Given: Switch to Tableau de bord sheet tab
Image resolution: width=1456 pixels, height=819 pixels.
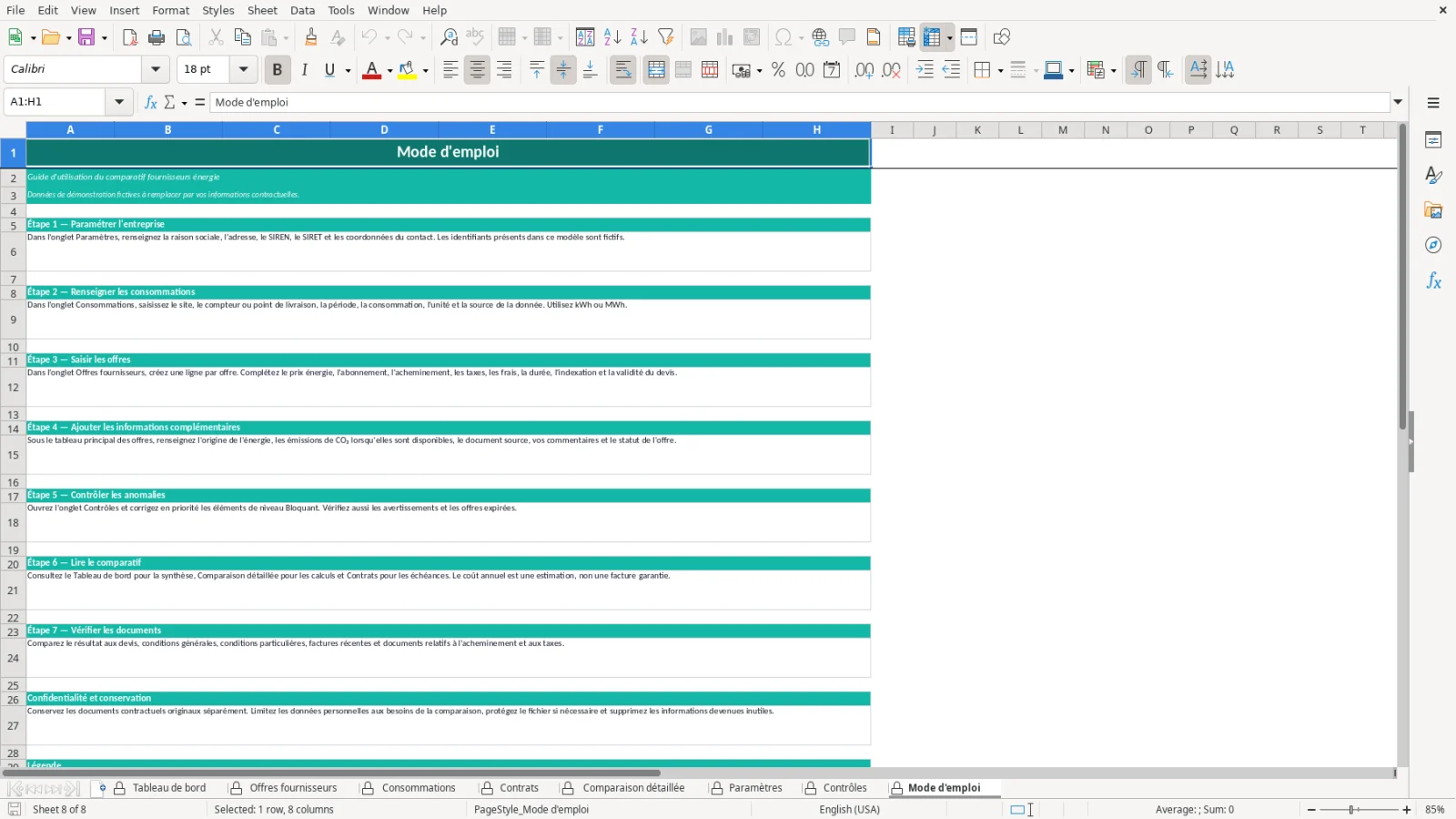Looking at the screenshot, I should coord(169,788).
